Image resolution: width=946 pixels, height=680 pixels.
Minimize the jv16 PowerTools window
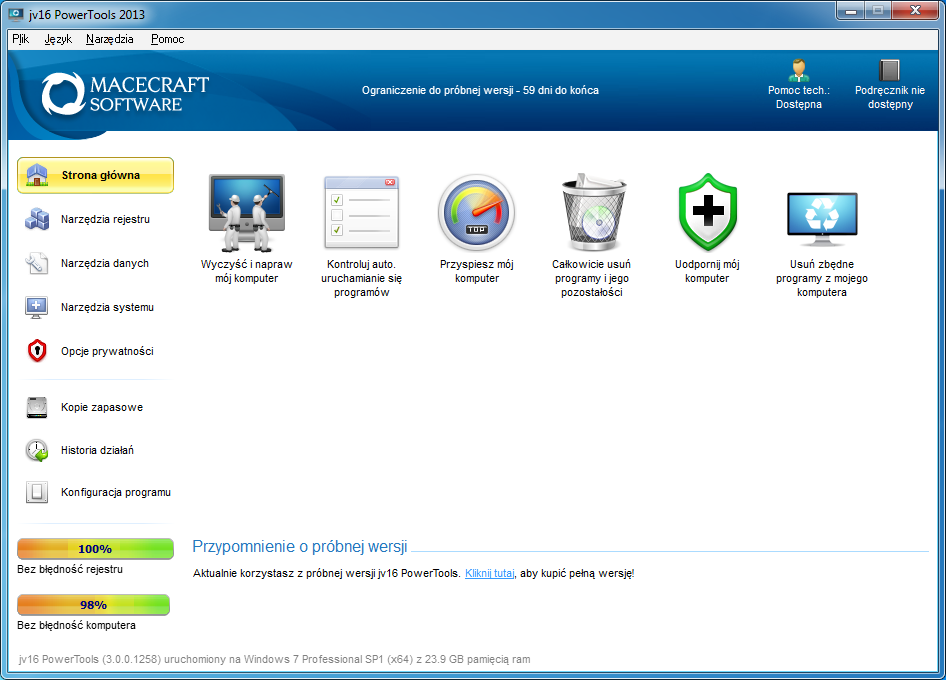[x=851, y=11]
